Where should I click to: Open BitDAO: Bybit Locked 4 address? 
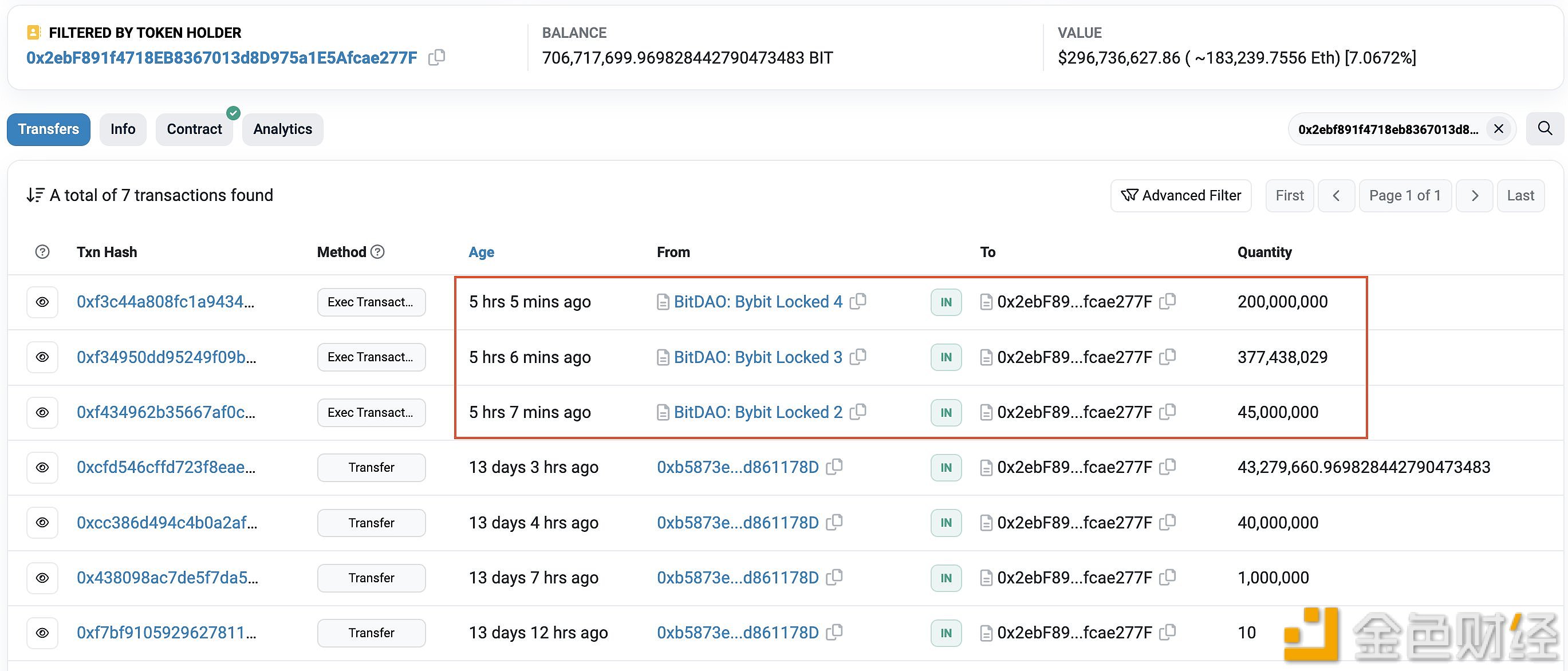tap(758, 302)
